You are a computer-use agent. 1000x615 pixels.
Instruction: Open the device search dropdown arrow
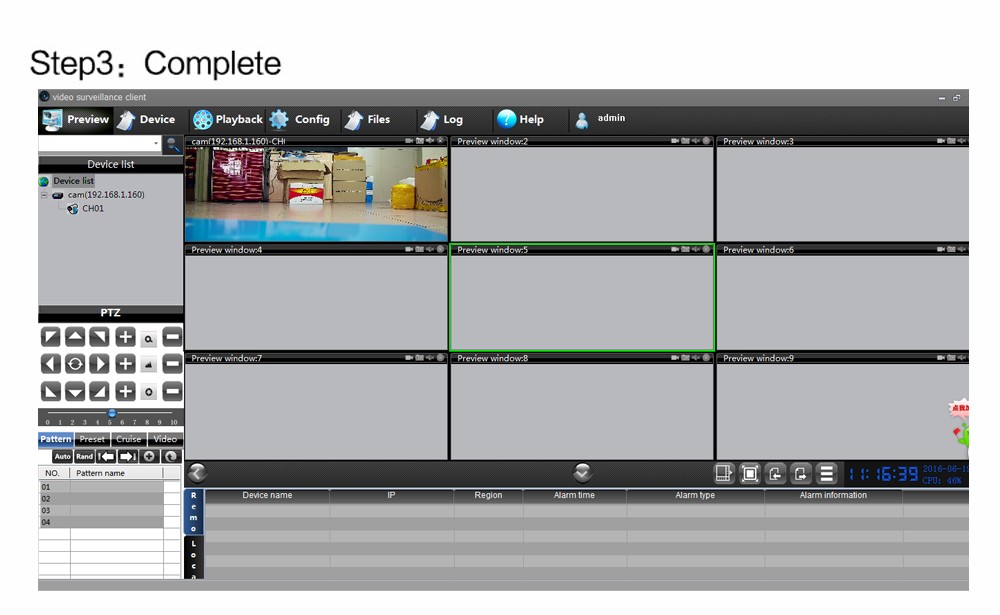coord(156,144)
